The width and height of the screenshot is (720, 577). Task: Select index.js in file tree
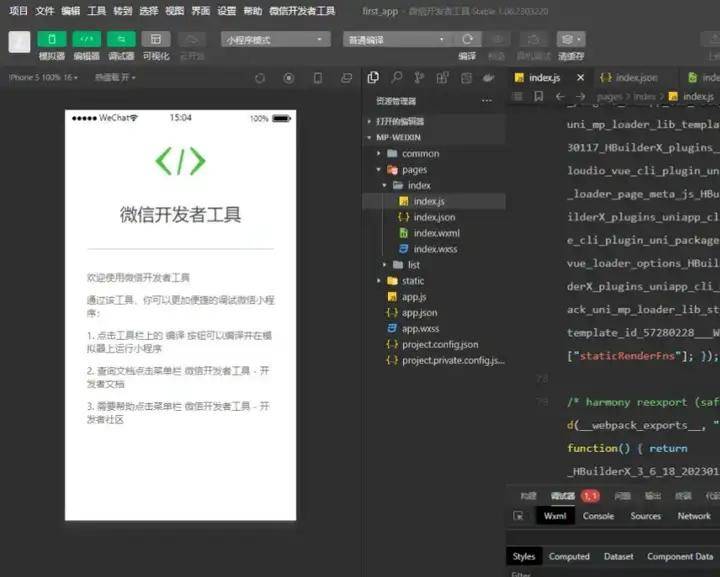pos(434,201)
